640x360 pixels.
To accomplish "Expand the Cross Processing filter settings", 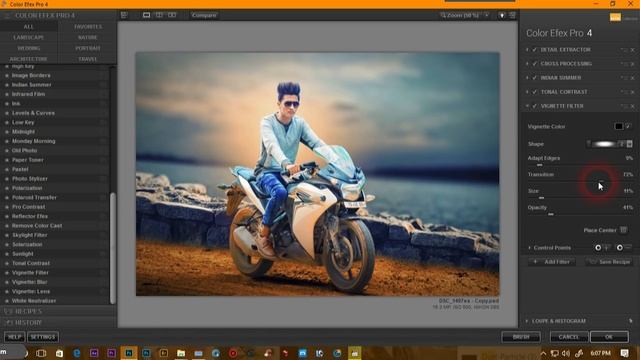I will 527,64.
